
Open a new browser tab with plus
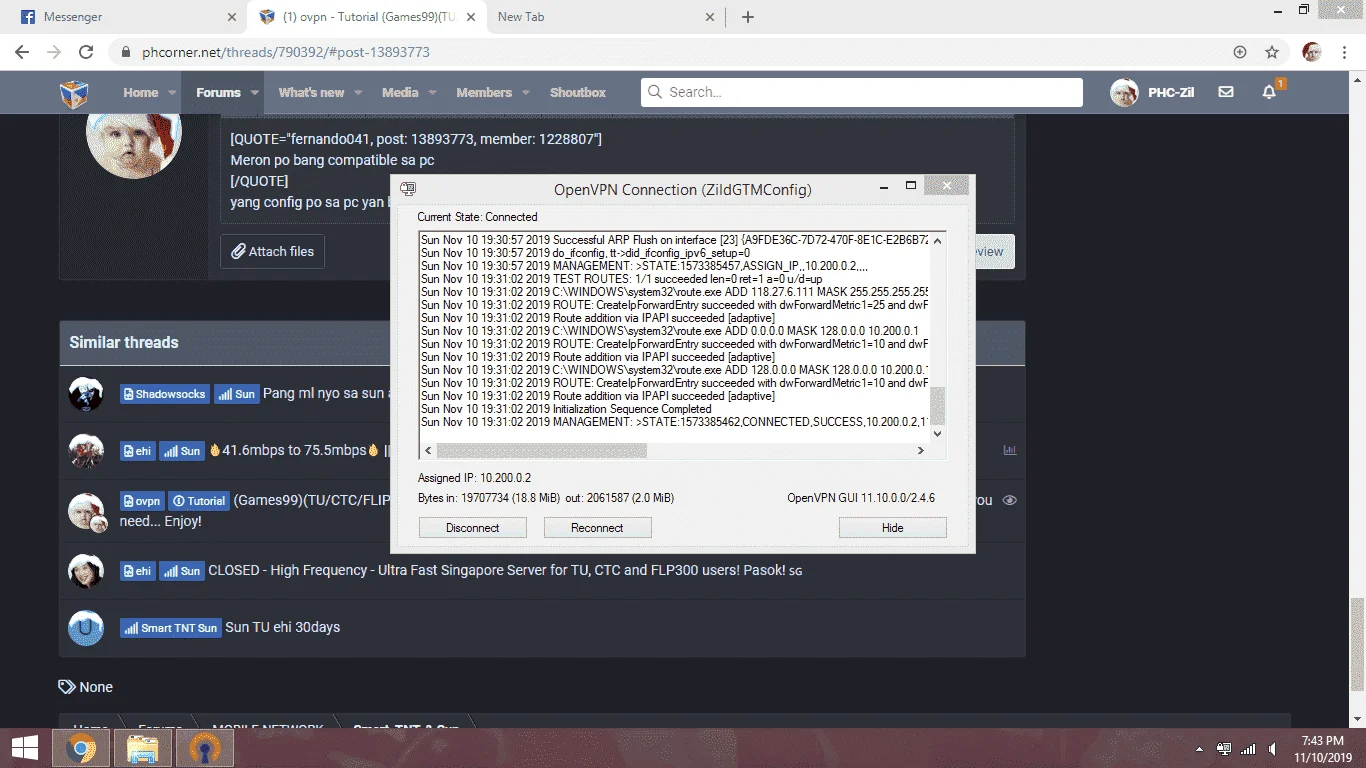point(748,17)
